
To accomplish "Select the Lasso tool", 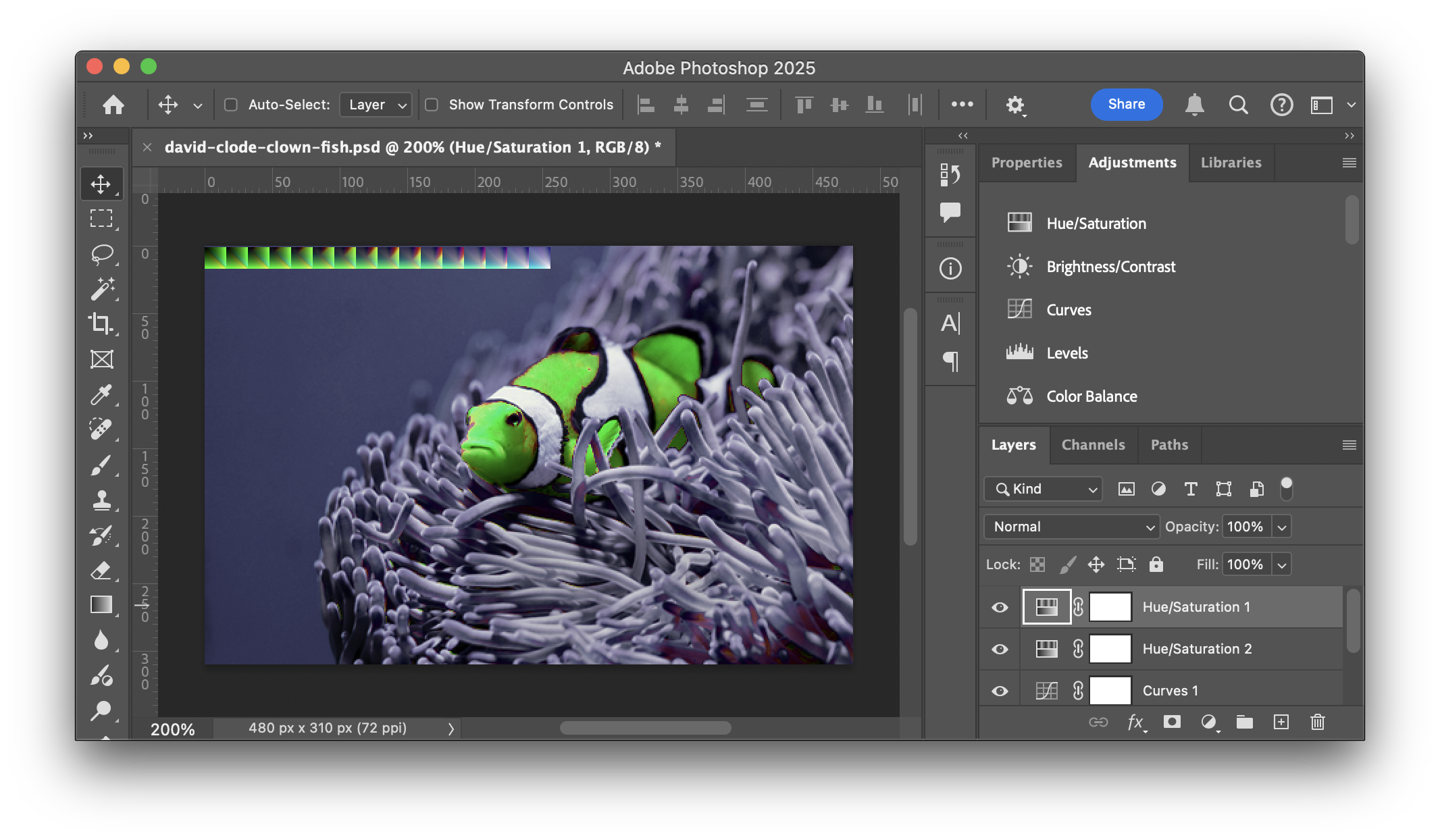I will (x=101, y=254).
